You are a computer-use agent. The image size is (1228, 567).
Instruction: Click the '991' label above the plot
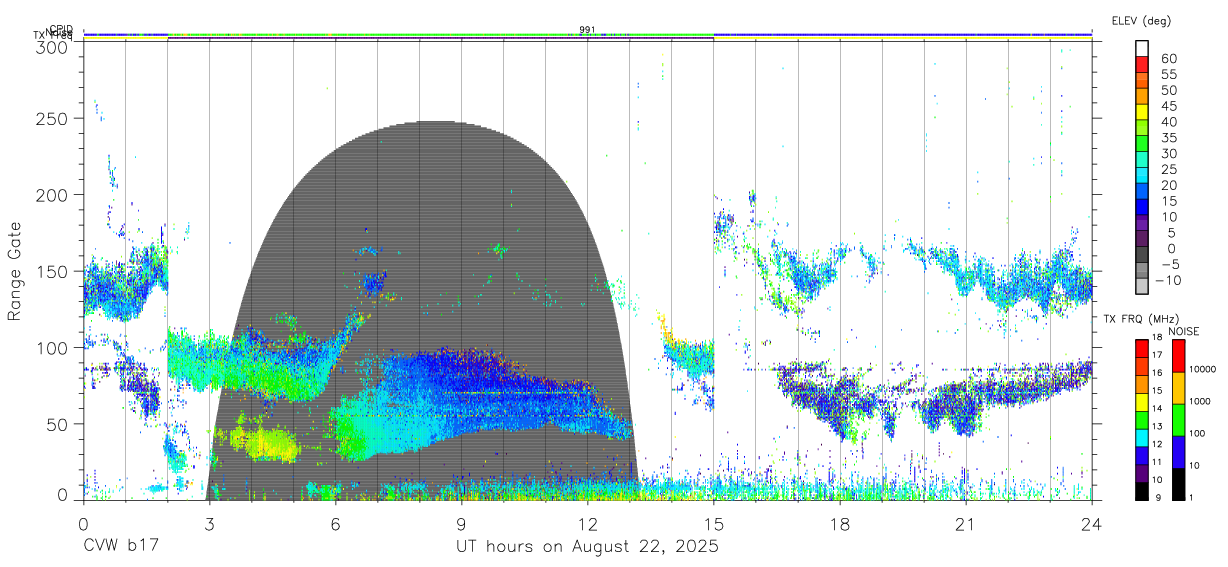587,30
